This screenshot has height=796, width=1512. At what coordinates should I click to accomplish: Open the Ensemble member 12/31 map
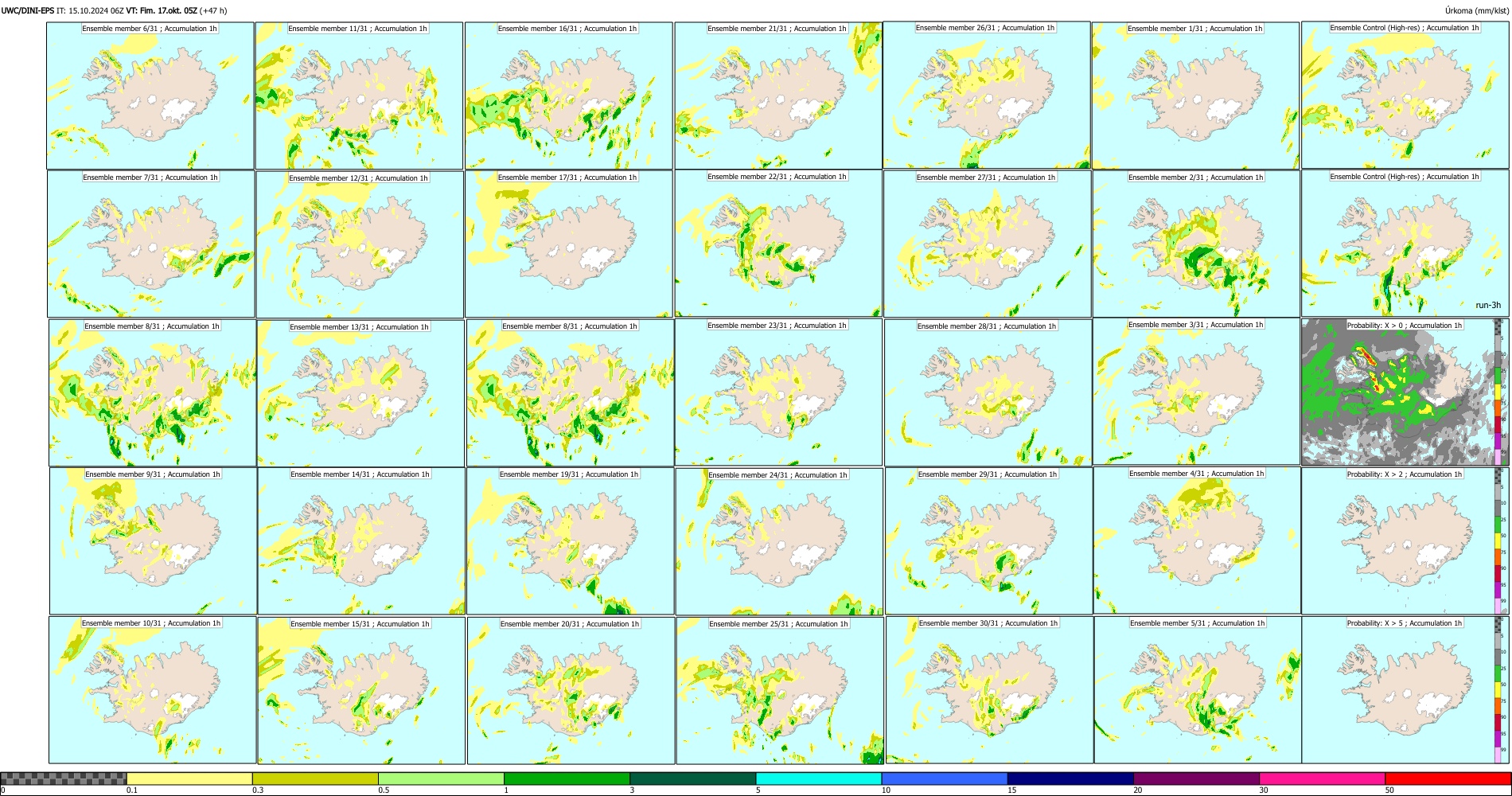click(x=360, y=244)
